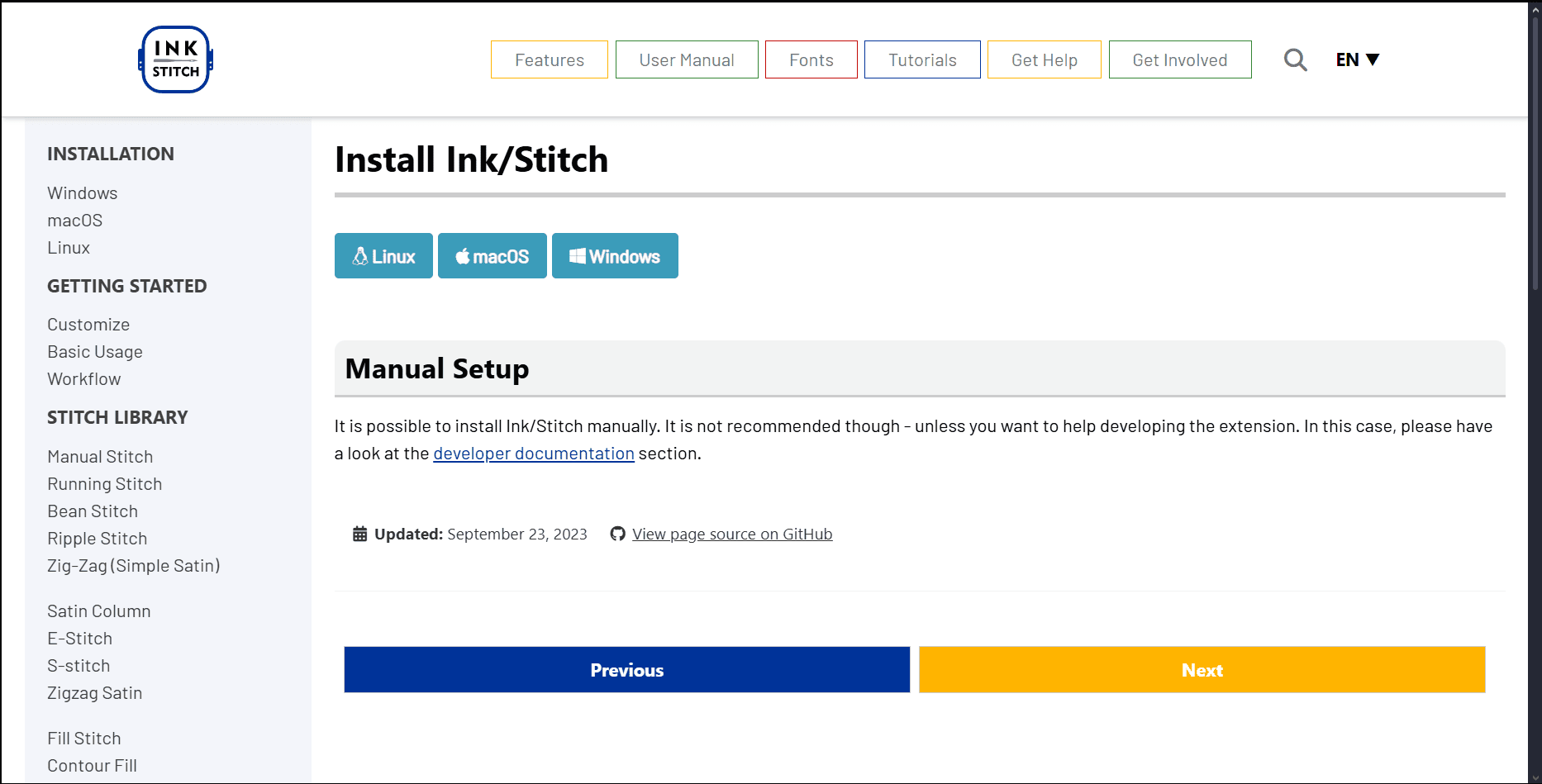Click the STITCH LIBRARY sidebar heading

[117, 418]
